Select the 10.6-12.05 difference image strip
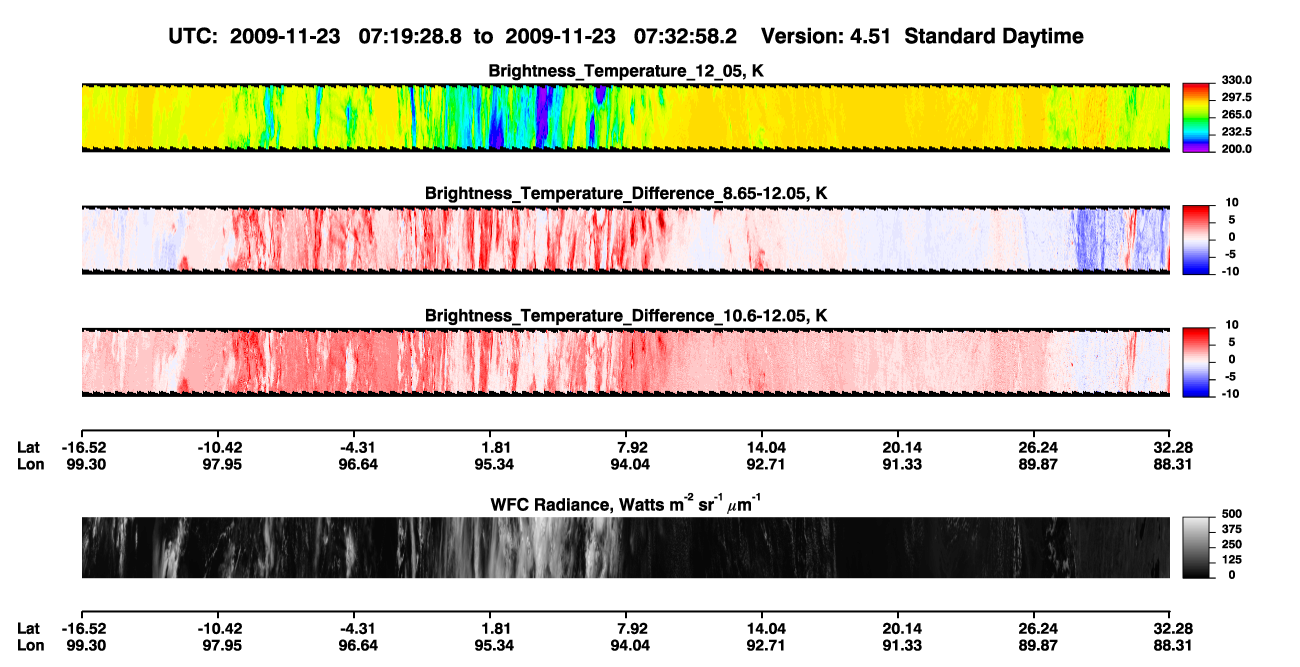This screenshot has width=1300, height=667. click(x=626, y=362)
